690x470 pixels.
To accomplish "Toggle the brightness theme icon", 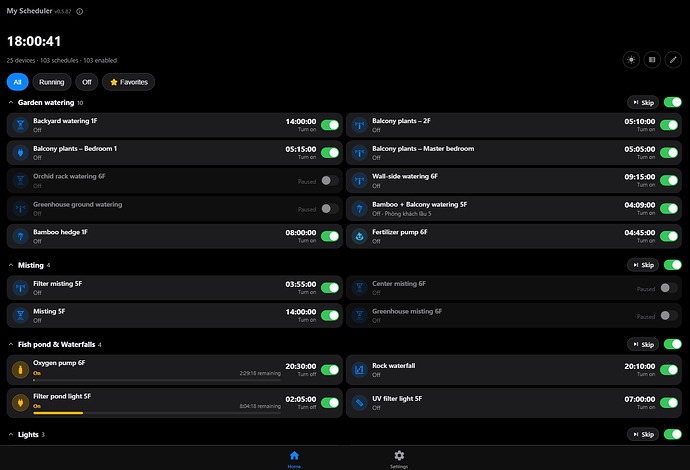I will tap(631, 59).
